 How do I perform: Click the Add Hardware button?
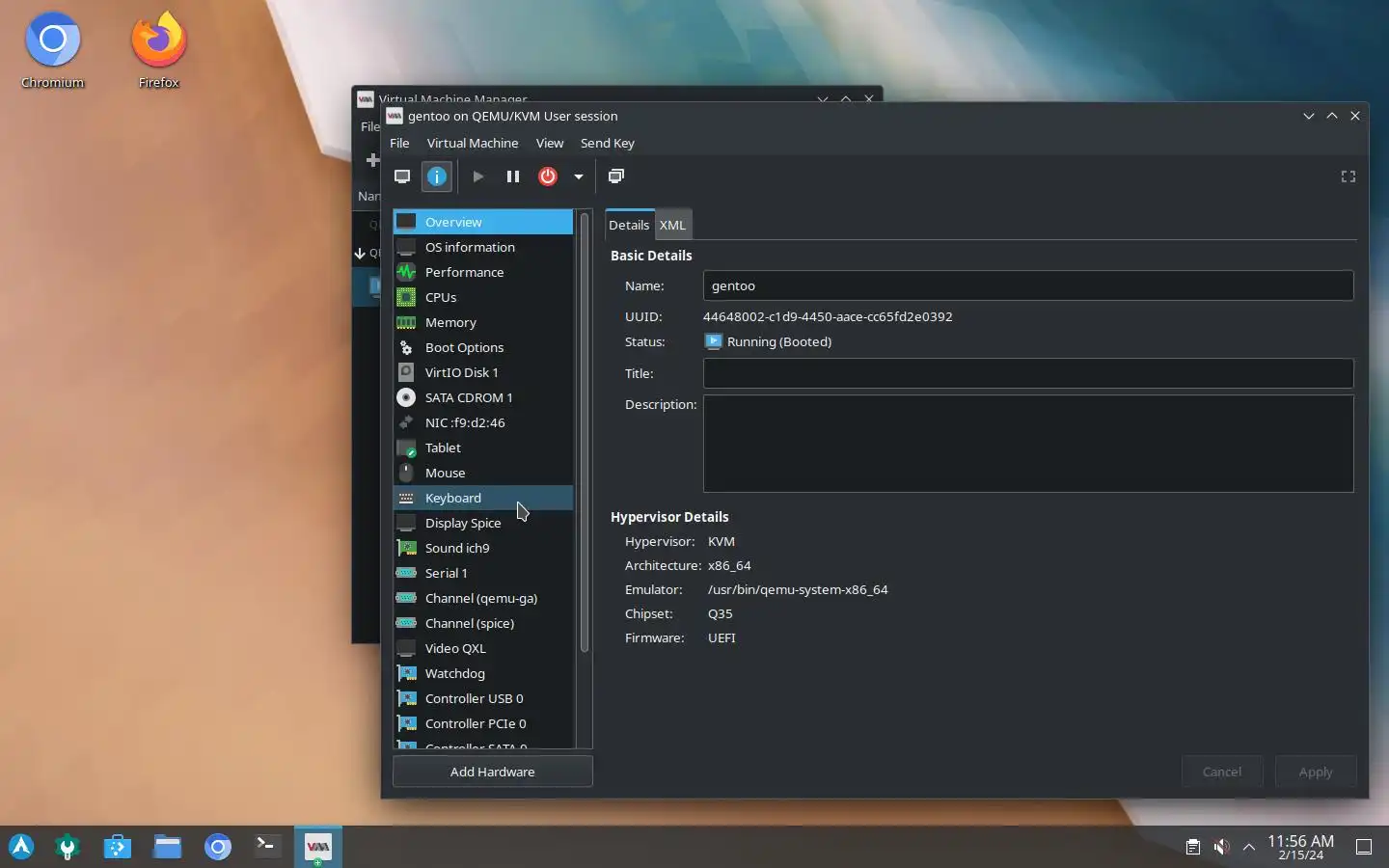[x=492, y=772]
